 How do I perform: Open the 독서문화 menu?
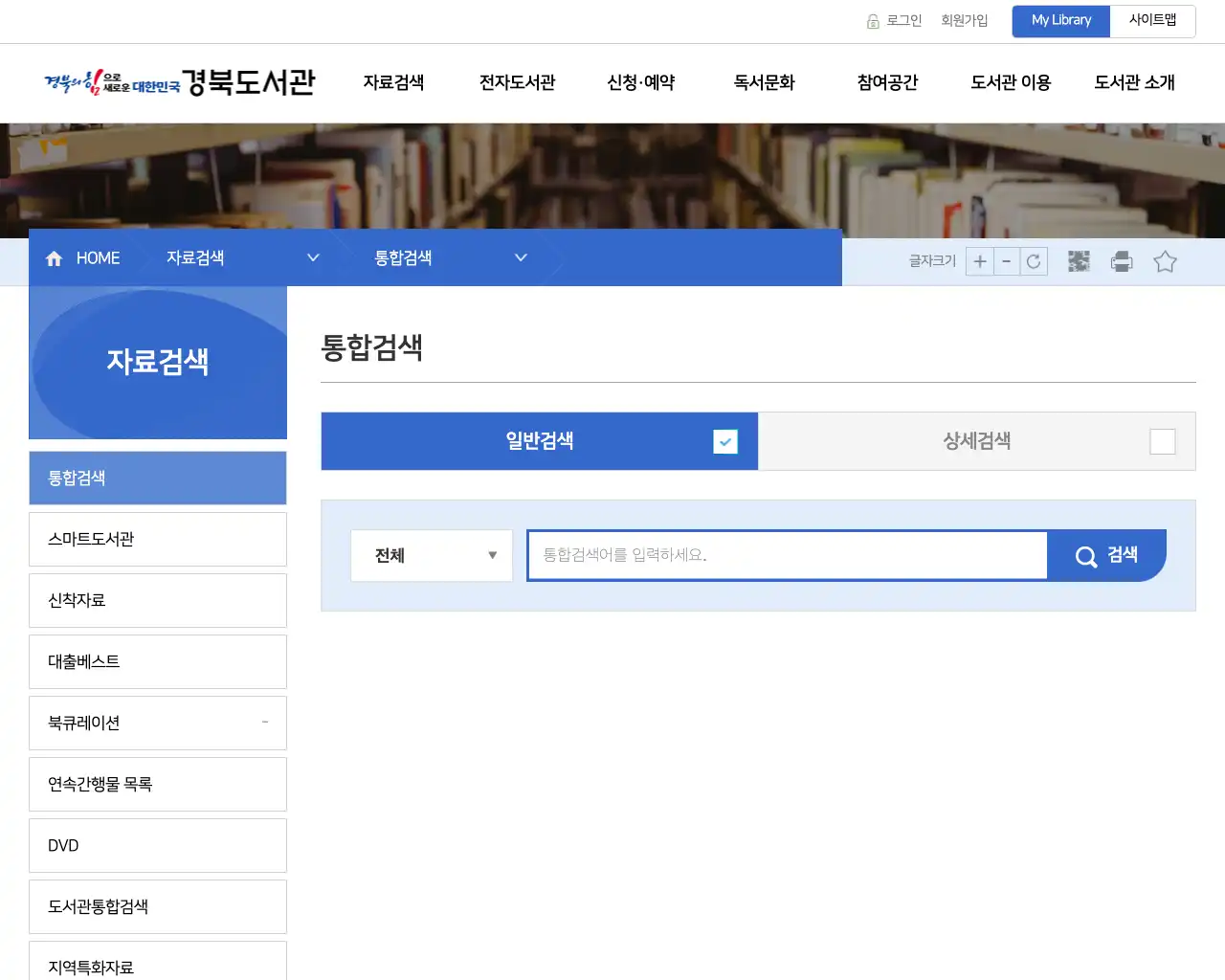point(763,83)
